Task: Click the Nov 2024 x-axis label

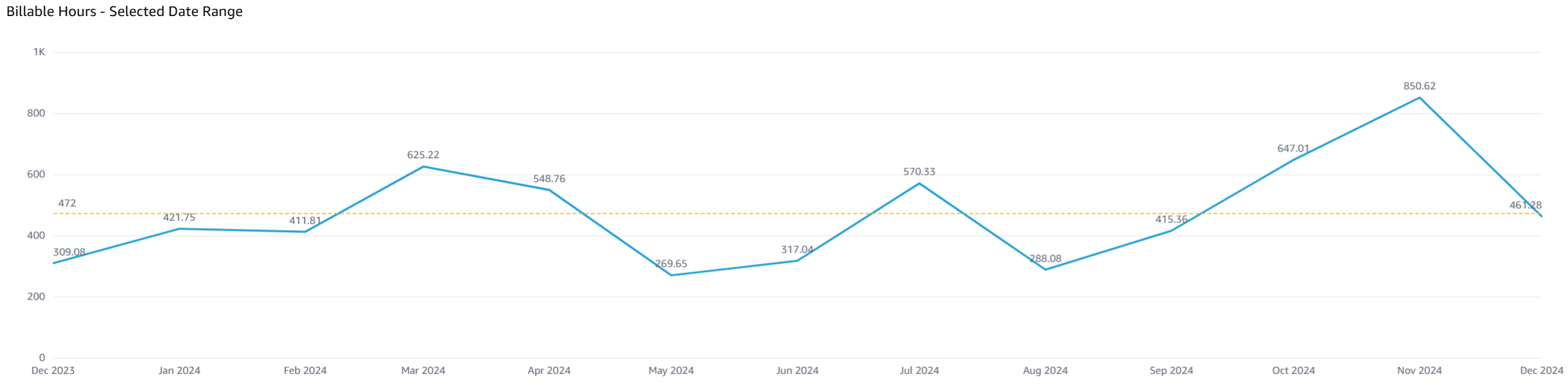Action: pyautogui.click(x=1419, y=370)
